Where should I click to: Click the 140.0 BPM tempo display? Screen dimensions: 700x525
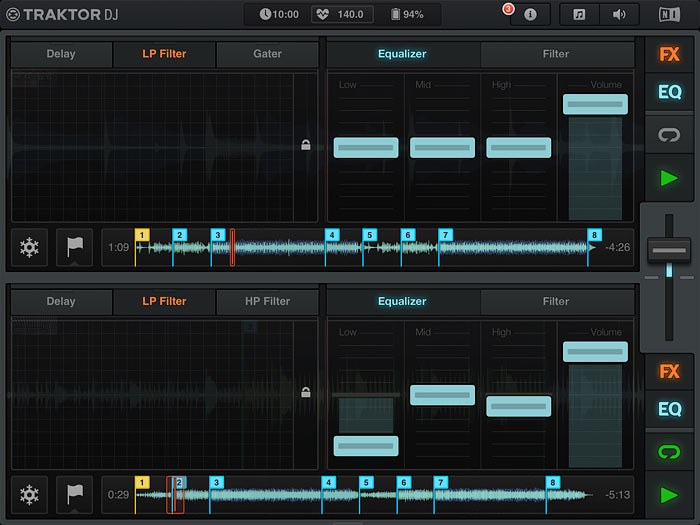(x=342, y=15)
